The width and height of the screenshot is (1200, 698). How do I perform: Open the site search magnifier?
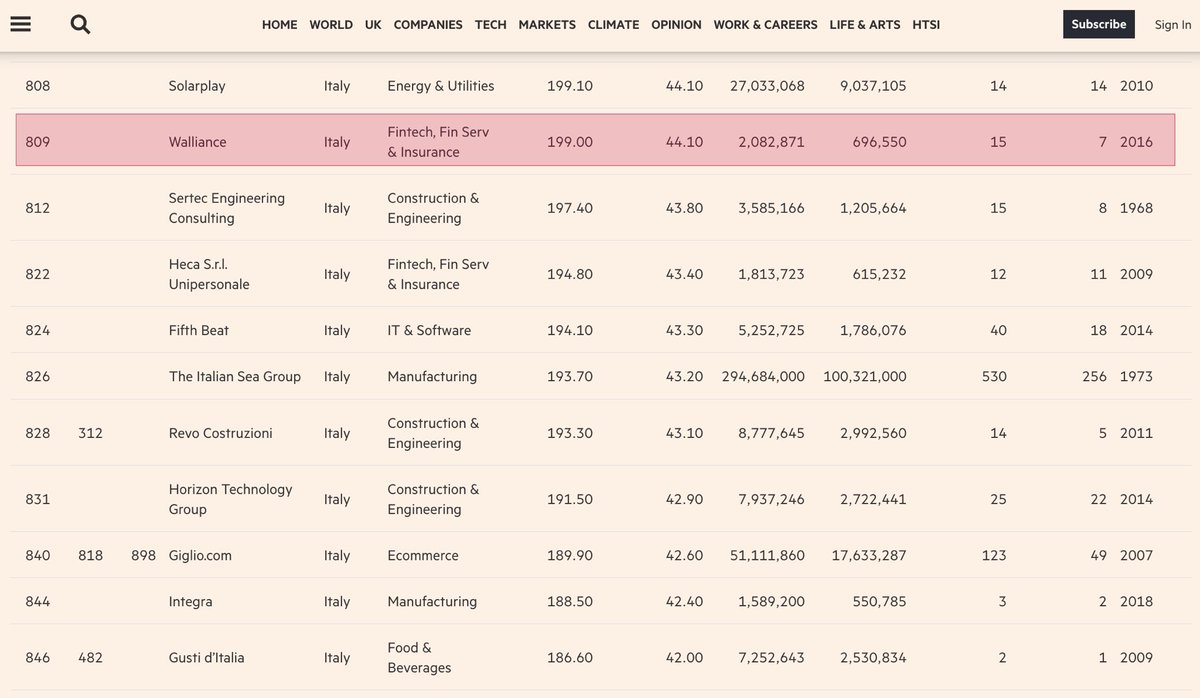81,24
